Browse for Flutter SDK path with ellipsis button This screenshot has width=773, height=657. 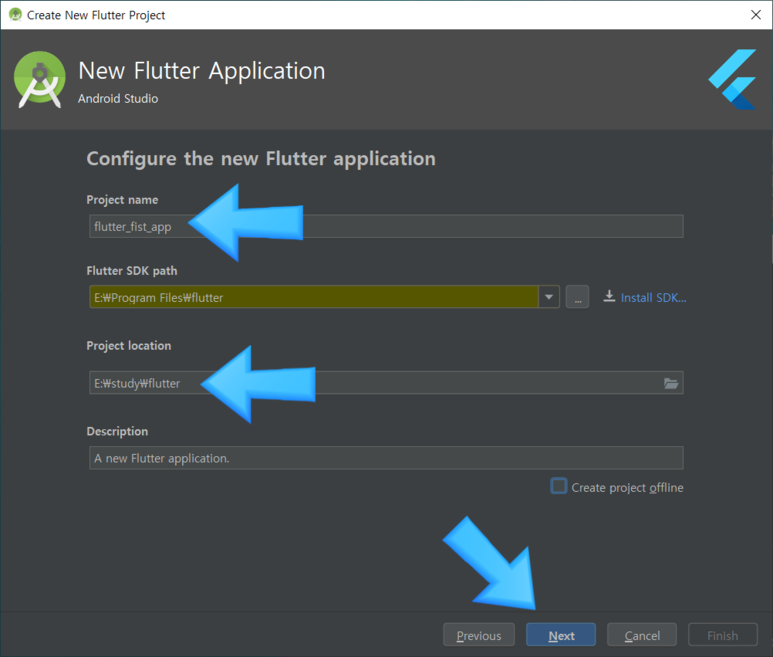(x=577, y=297)
